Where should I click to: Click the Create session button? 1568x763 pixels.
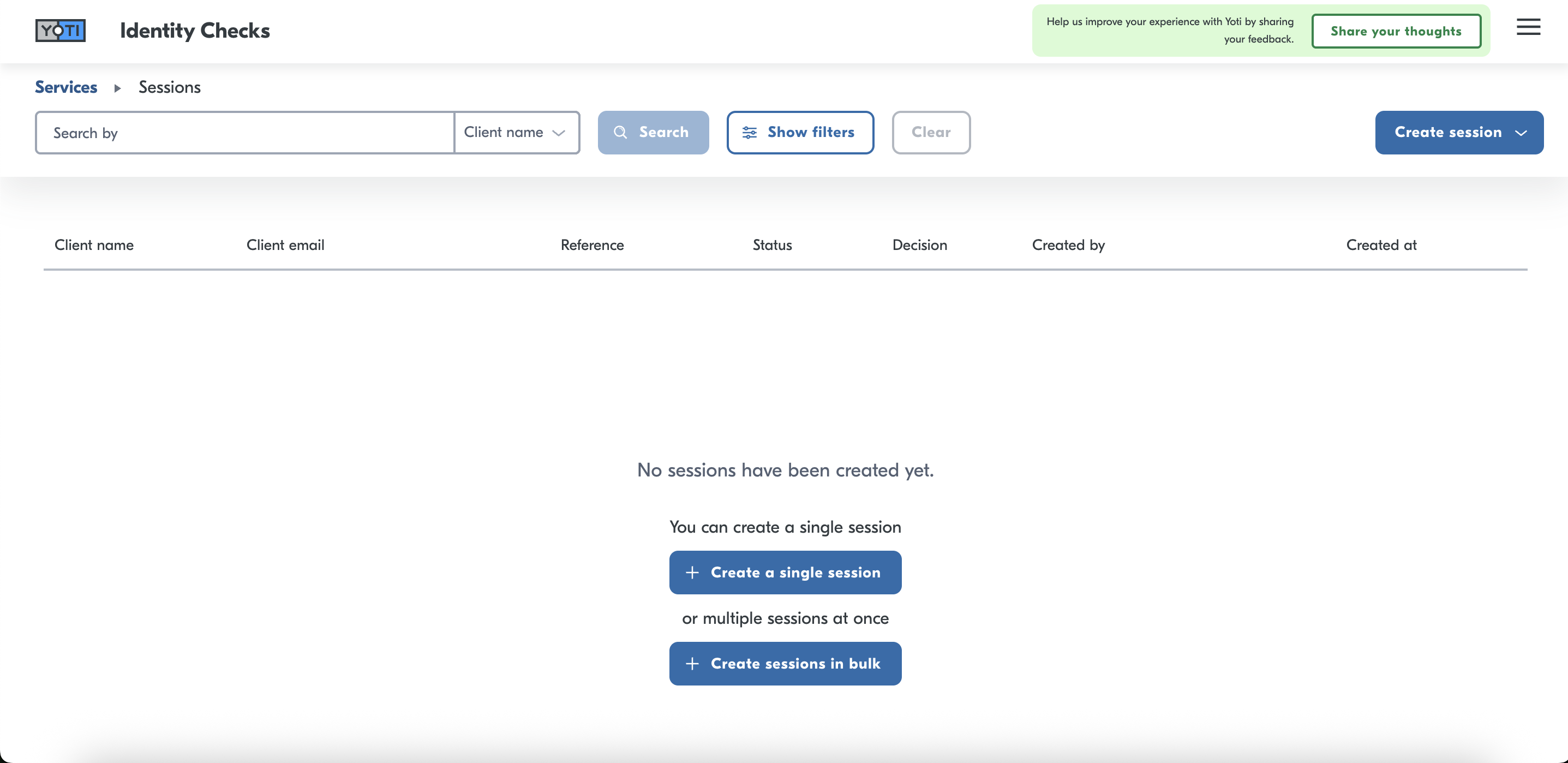point(1447,133)
